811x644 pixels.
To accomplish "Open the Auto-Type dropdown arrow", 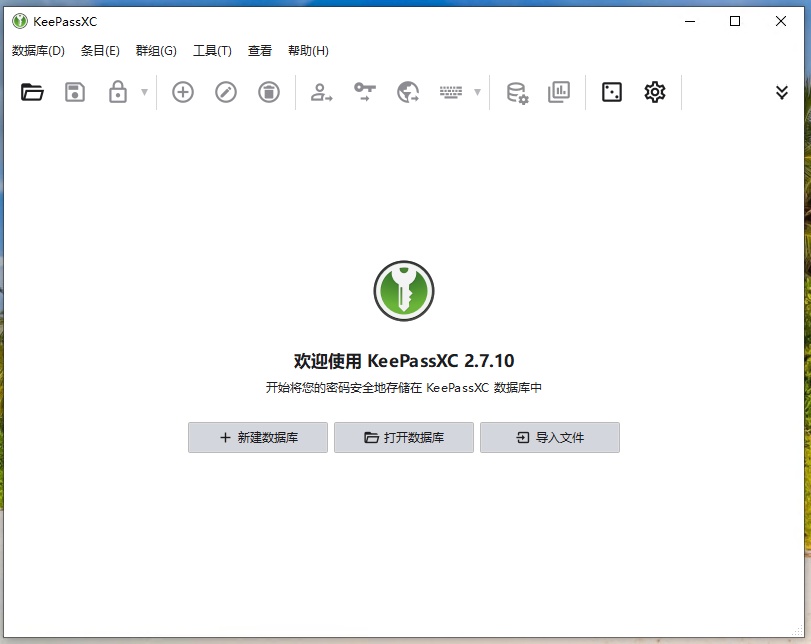I will click(476, 92).
